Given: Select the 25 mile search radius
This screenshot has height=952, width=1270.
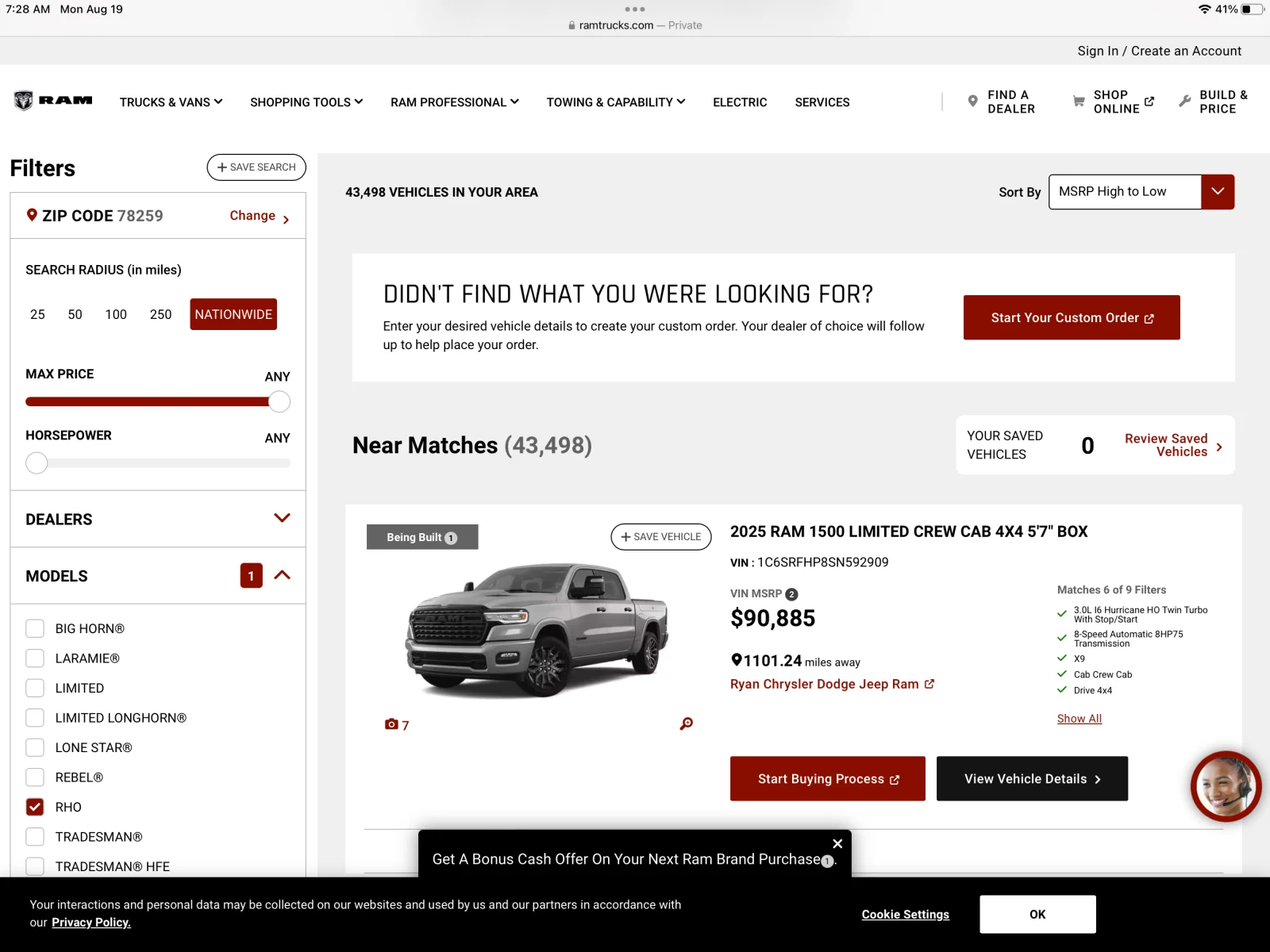Looking at the screenshot, I should point(37,314).
